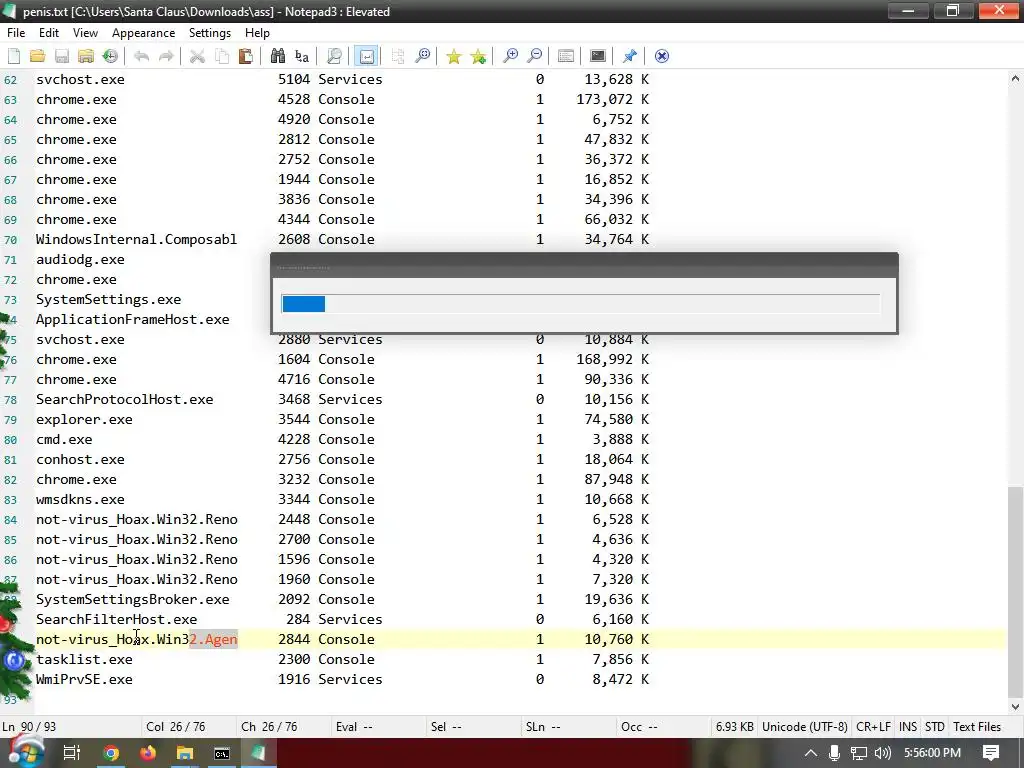The image size is (1024, 768).
Task: Open the File menu
Action: coord(16,33)
